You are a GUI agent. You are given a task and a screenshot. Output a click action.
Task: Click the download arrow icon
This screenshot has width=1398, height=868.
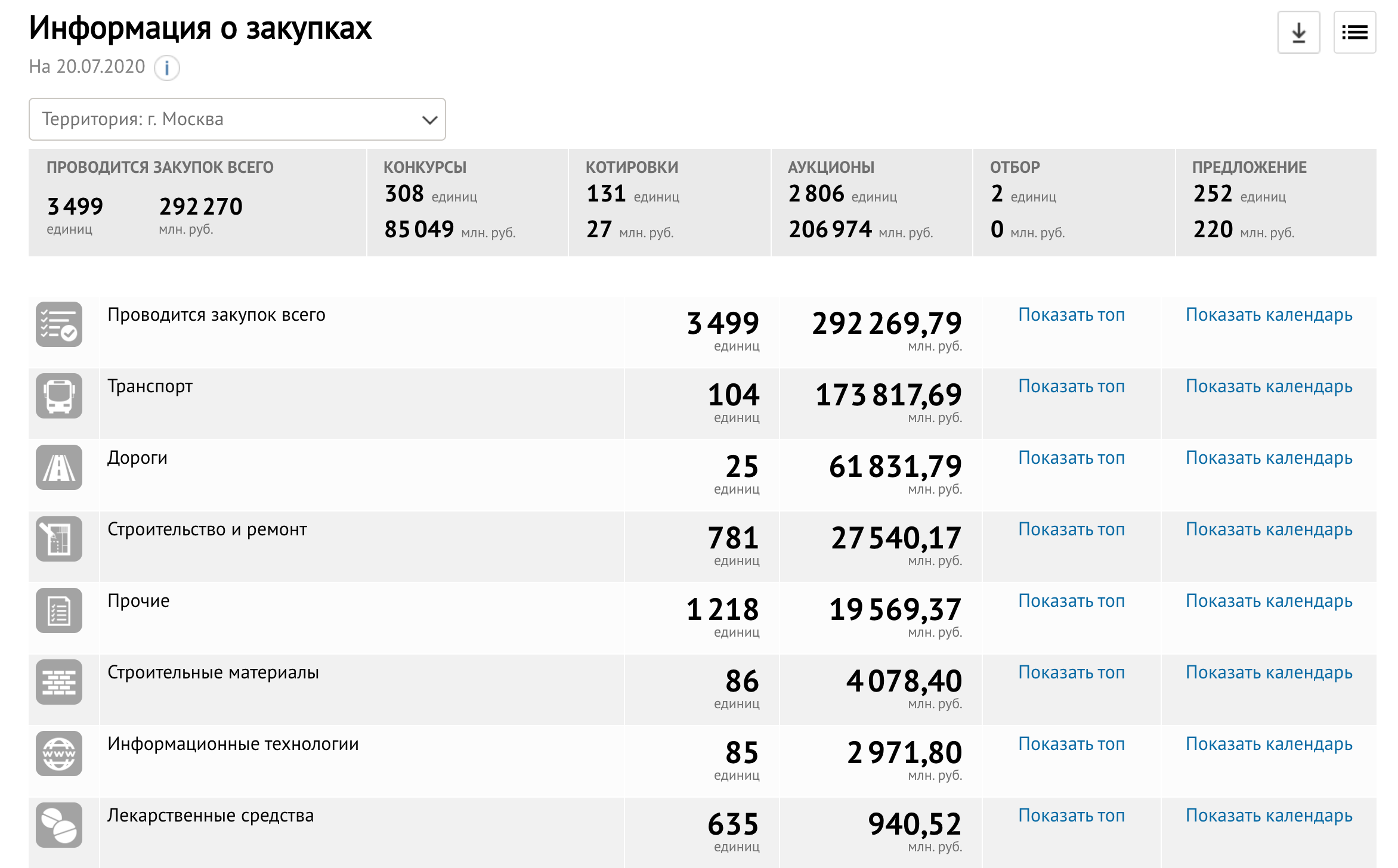[x=1298, y=32]
